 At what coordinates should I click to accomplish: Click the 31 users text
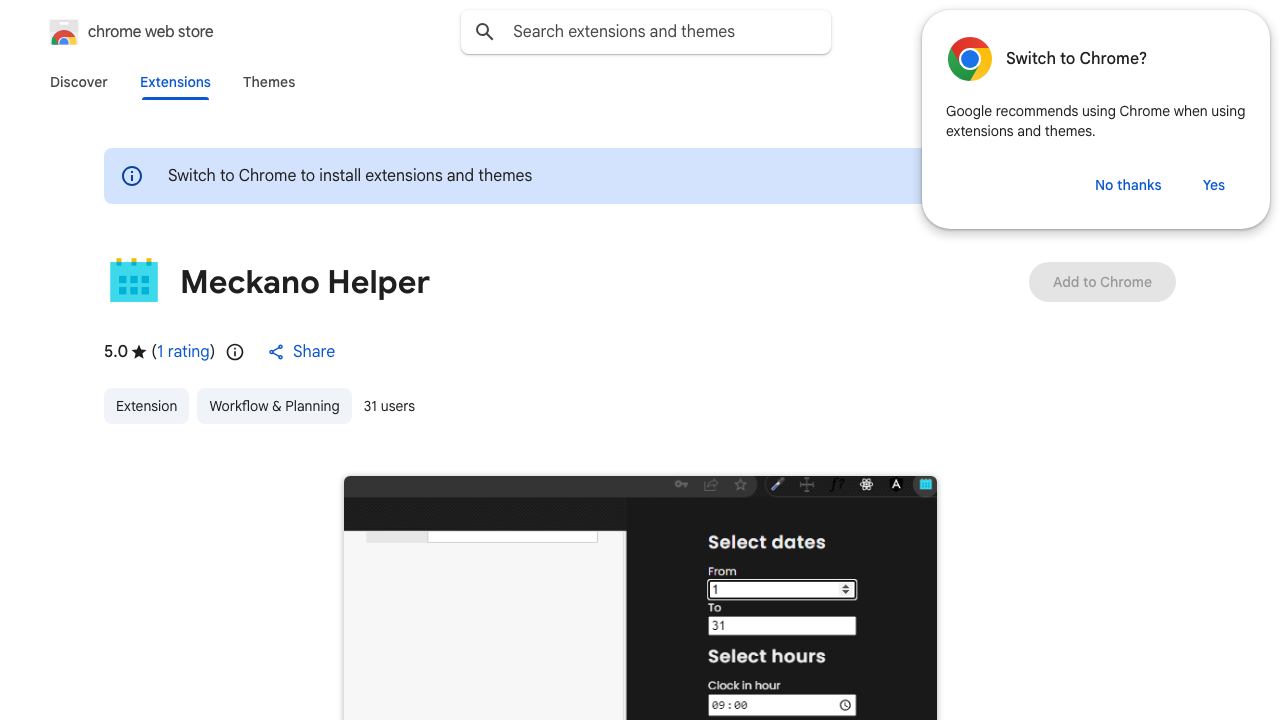pyautogui.click(x=389, y=406)
